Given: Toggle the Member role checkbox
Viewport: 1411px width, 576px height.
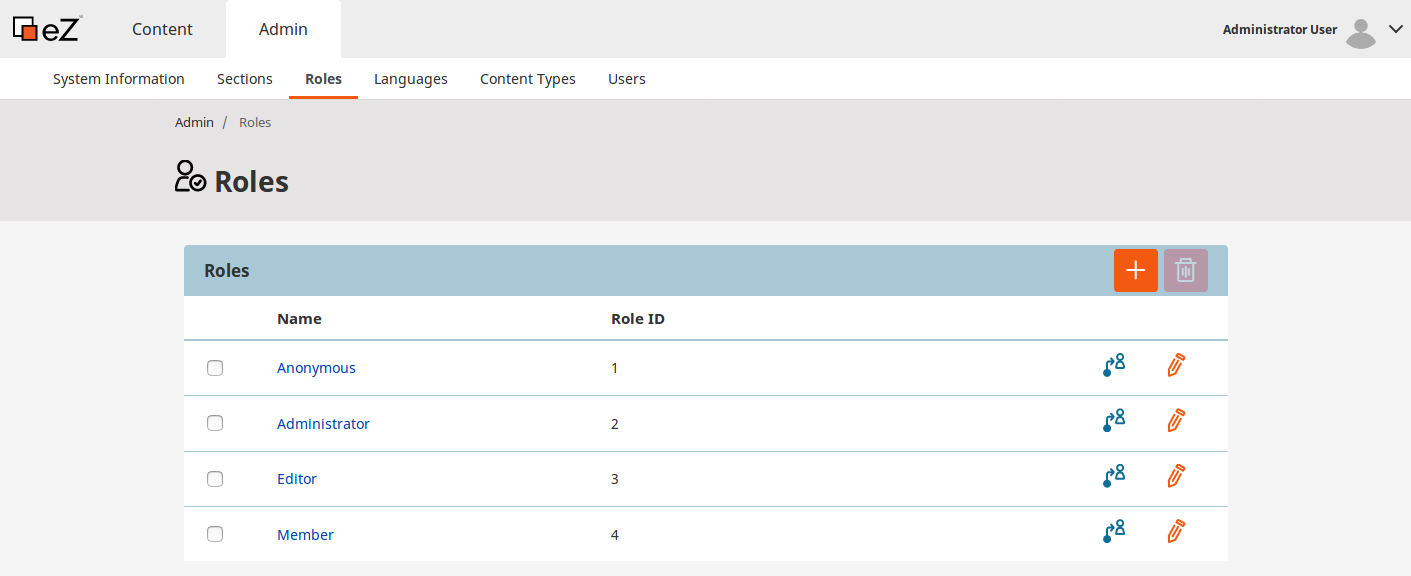Looking at the screenshot, I should click(x=215, y=534).
